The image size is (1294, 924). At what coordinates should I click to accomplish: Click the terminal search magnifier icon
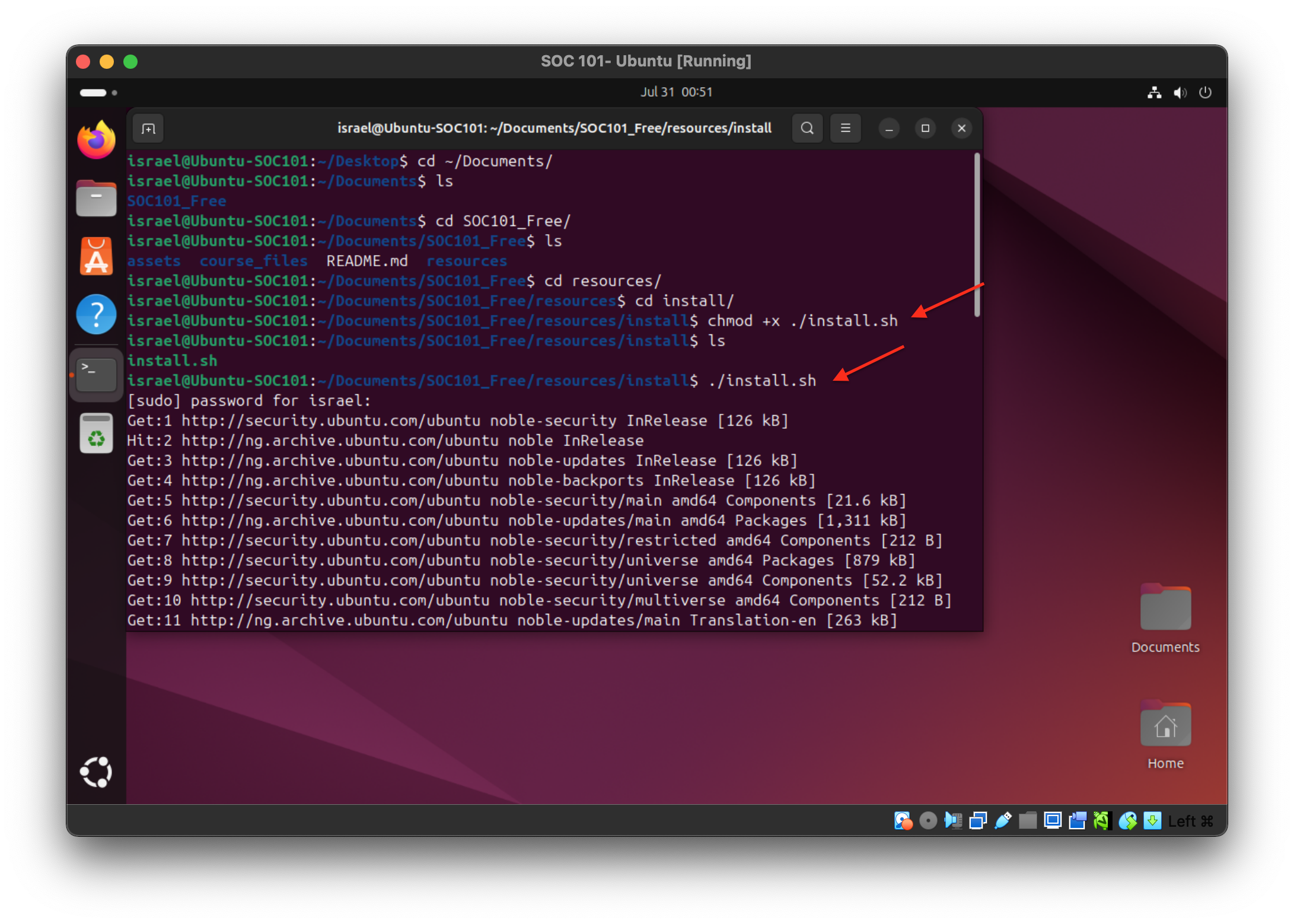tap(807, 128)
